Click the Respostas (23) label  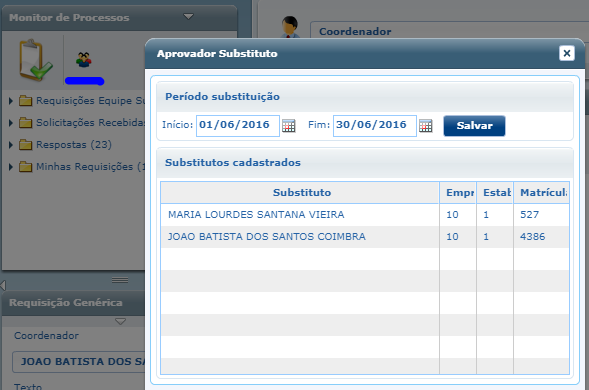(74, 145)
